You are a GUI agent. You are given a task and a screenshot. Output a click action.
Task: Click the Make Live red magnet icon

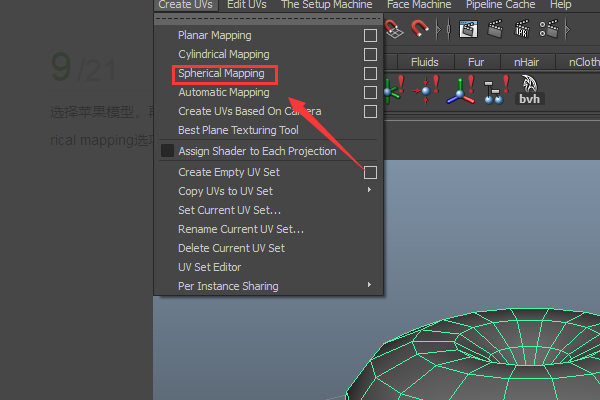tap(419, 29)
